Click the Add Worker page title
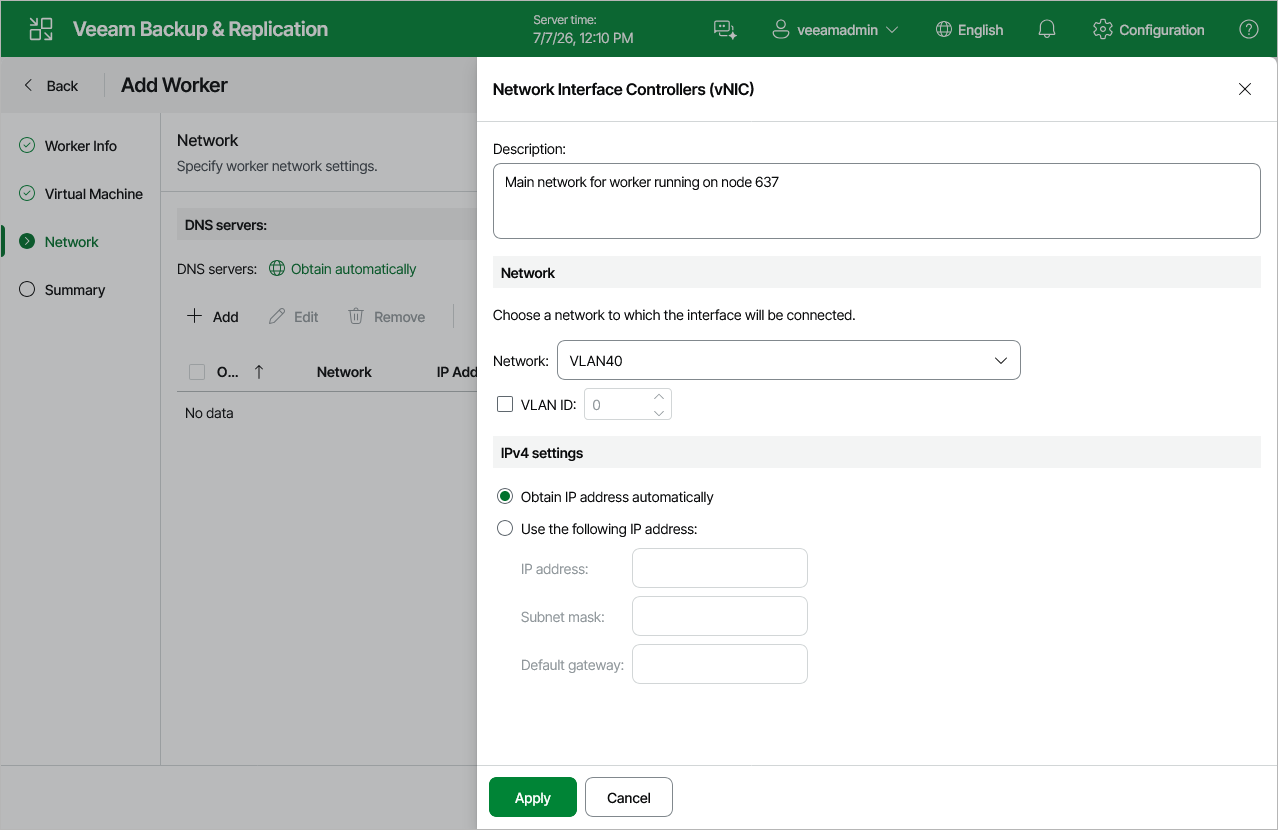The height and width of the screenshot is (830, 1278). click(174, 85)
